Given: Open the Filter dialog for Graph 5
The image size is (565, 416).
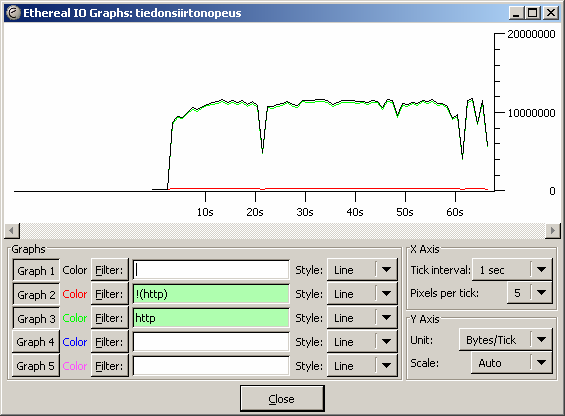Looking at the screenshot, I should [x=110, y=366].
